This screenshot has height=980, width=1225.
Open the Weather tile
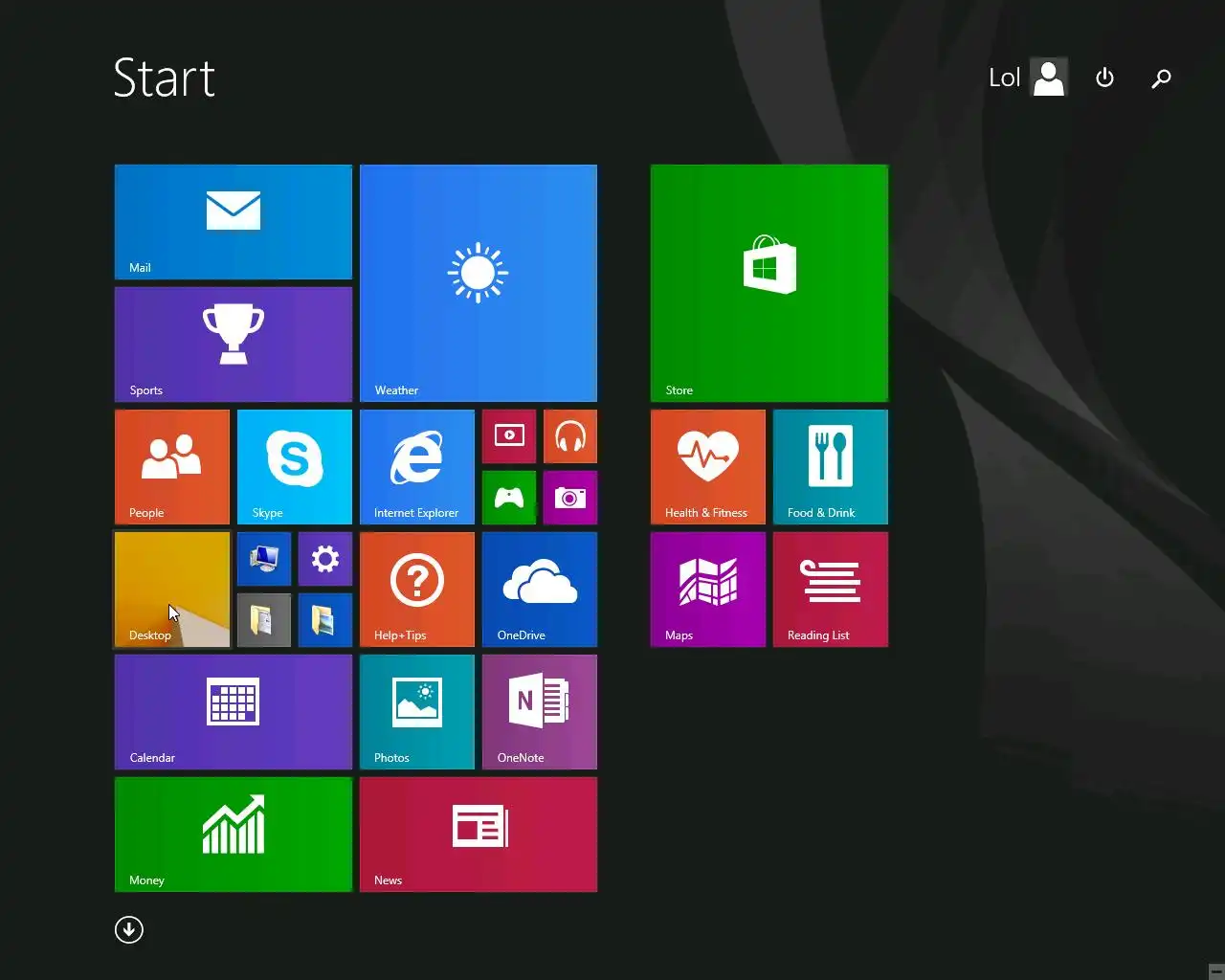[x=479, y=283]
